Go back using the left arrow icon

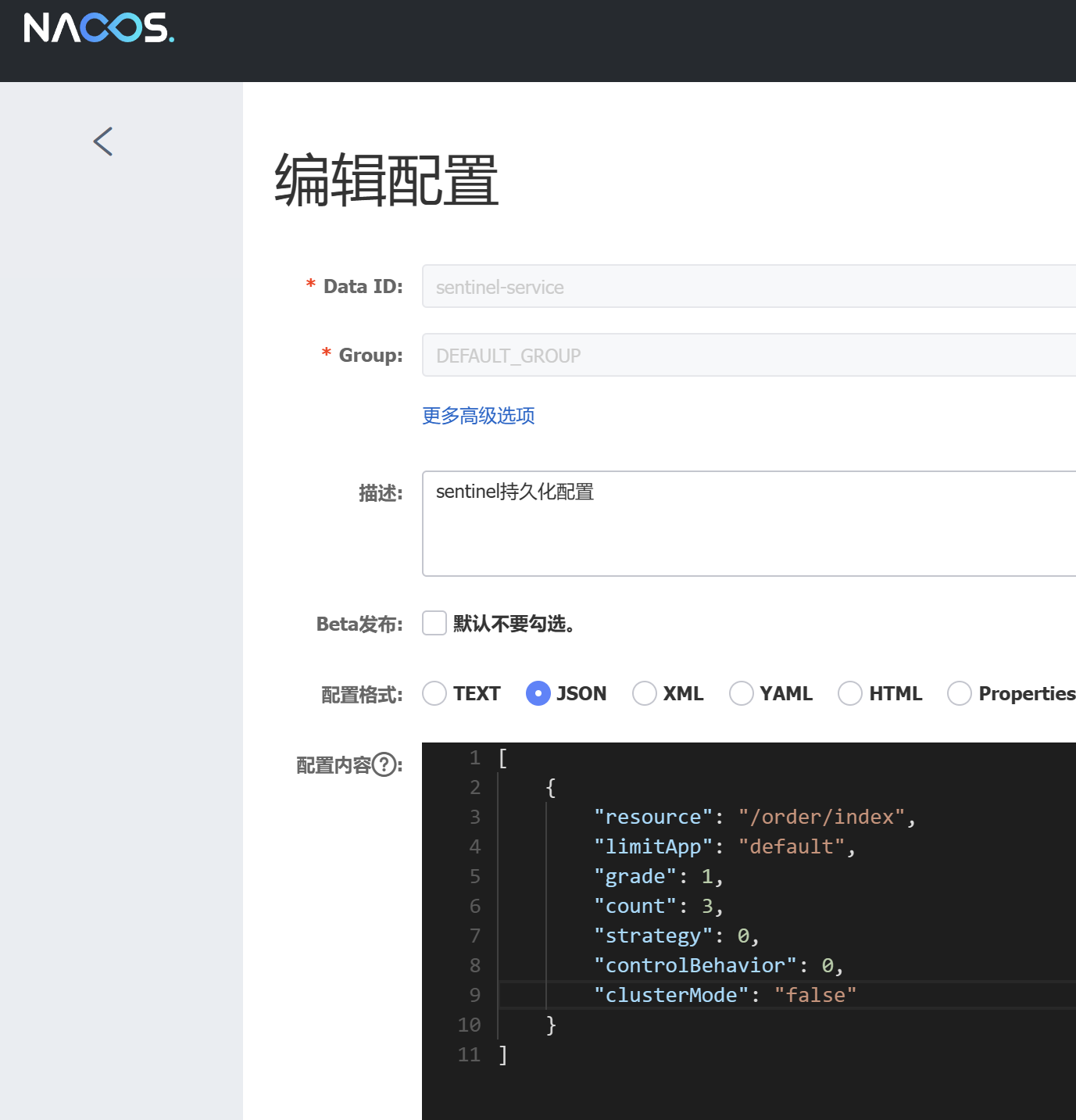103,141
